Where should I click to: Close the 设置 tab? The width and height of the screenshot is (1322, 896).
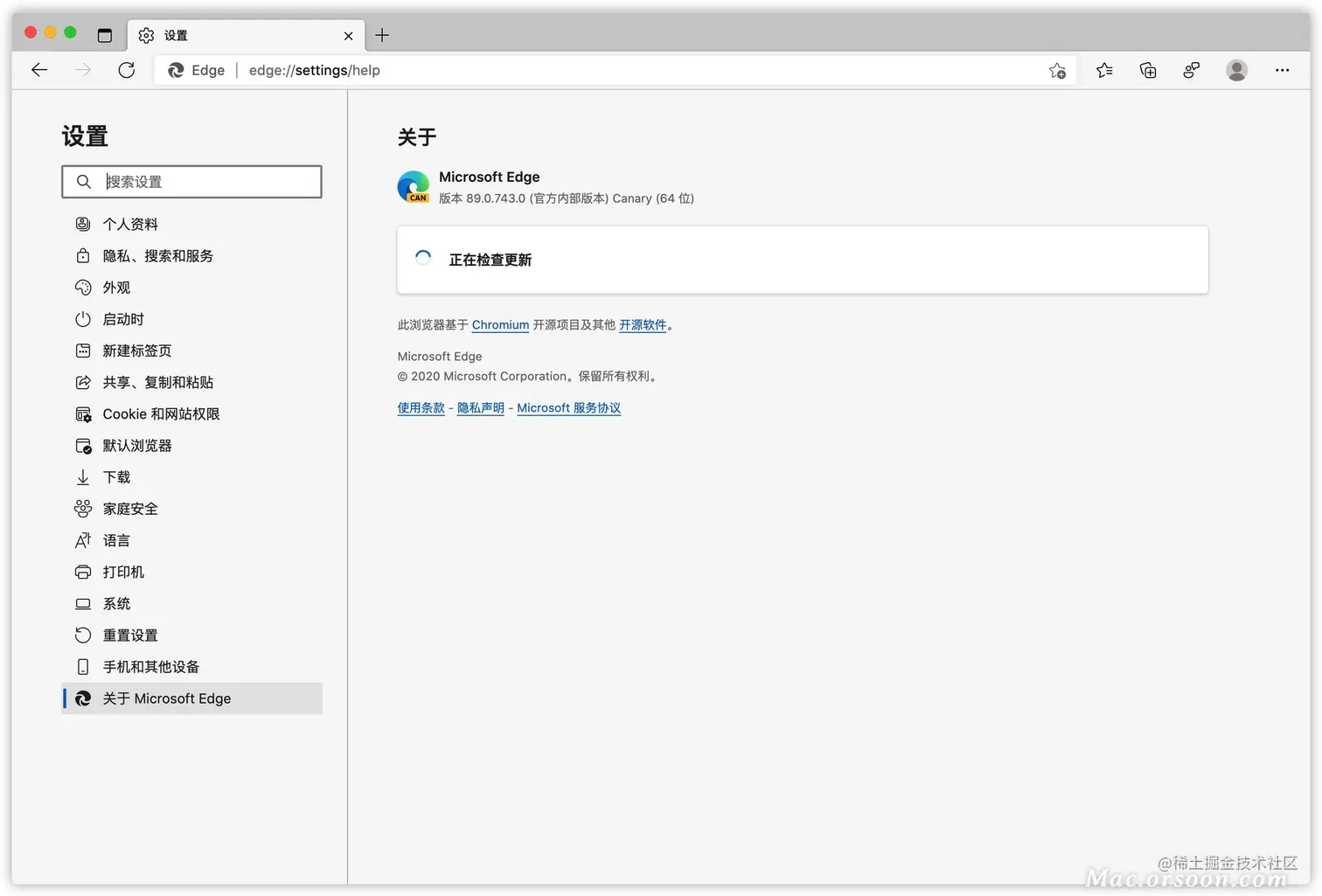[348, 36]
